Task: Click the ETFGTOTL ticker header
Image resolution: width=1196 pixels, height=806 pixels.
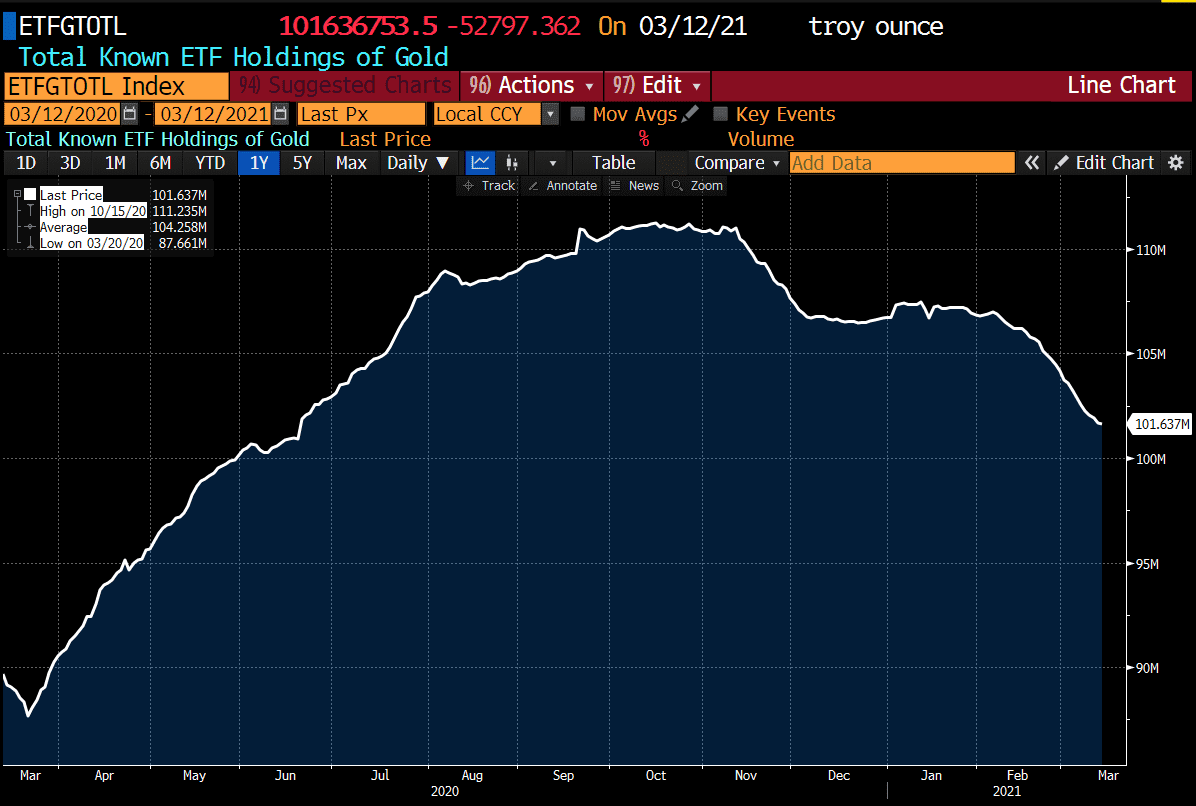Action: tap(72, 27)
